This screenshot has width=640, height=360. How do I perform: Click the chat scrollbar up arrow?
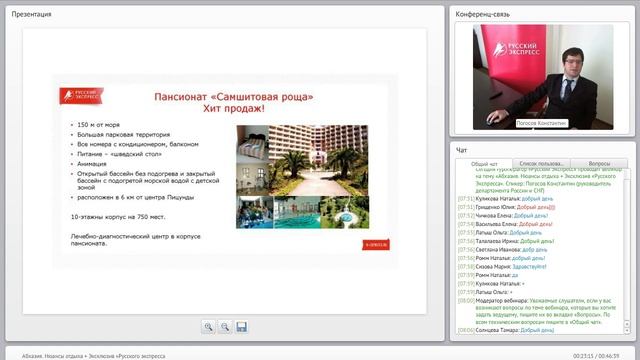[627, 324]
